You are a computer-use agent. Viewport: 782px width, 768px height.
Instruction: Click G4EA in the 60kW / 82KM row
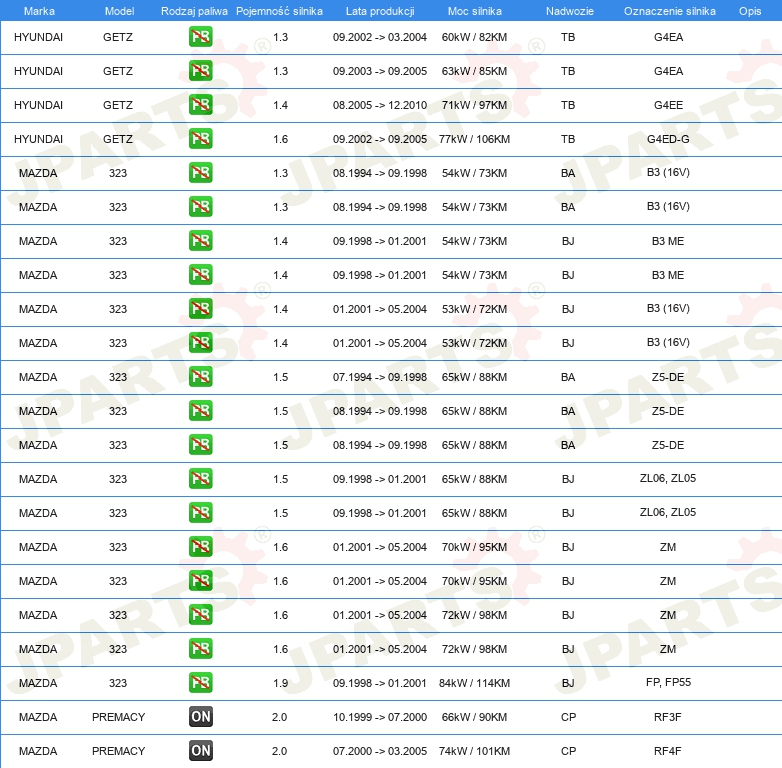click(x=668, y=37)
